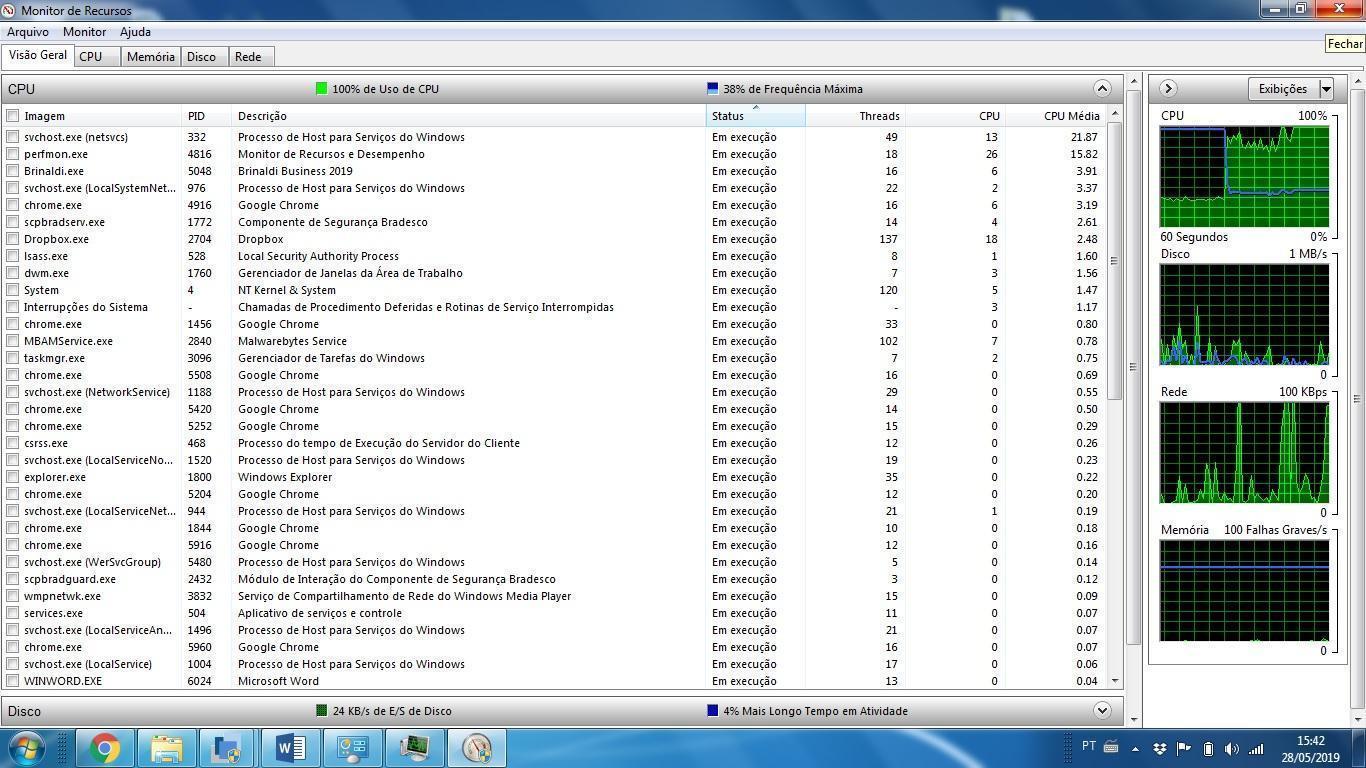Check the lsass.exe process checkbox
This screenshot has height=768, width=1366.
(12, 256)
